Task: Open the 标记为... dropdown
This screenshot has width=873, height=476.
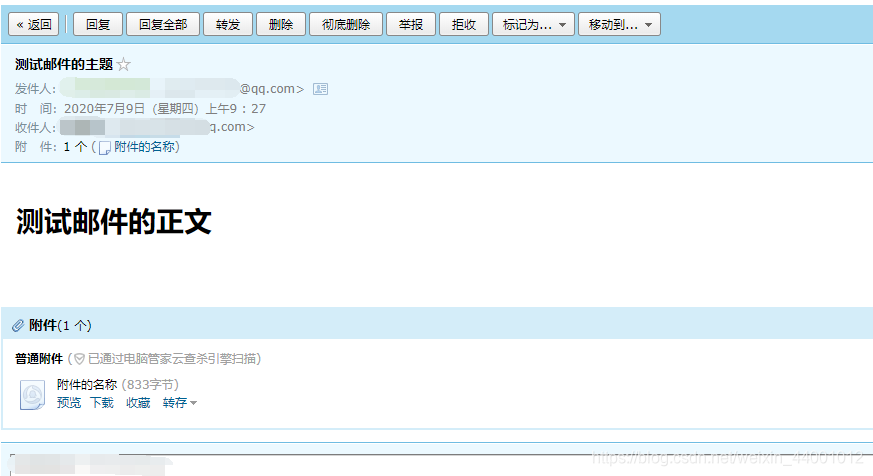Action: (533, 24)
